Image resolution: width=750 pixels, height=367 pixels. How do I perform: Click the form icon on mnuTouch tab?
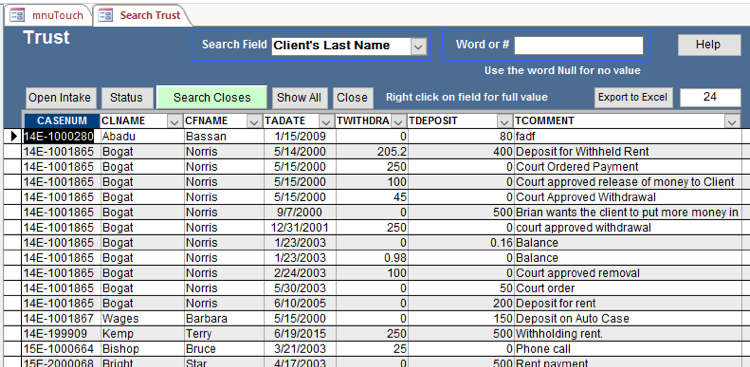[17, 15]
